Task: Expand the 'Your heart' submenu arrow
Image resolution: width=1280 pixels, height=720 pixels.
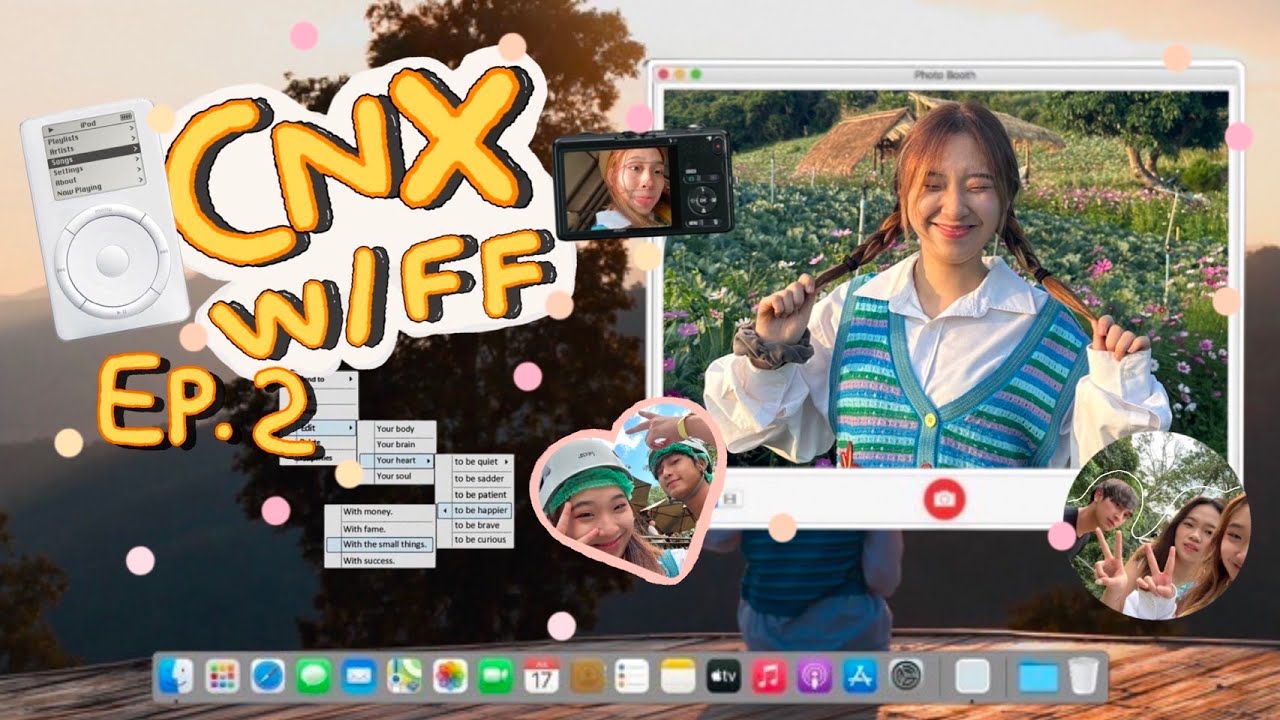Action: [428, 461]
